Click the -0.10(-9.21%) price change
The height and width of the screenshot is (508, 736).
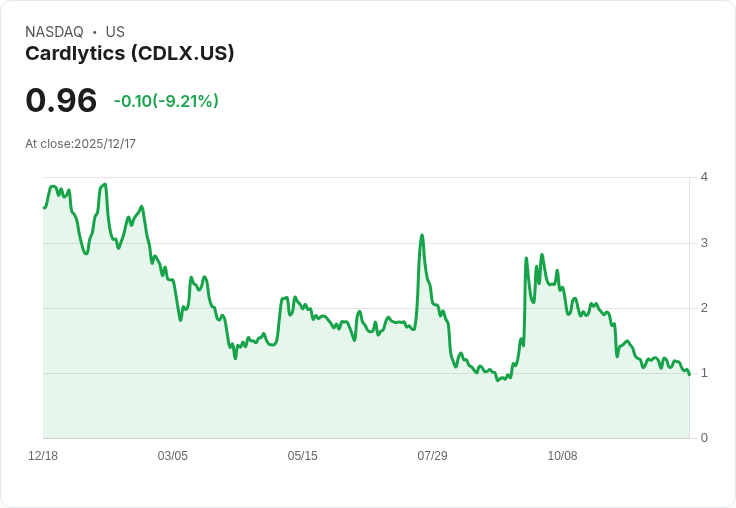(166, 101)
